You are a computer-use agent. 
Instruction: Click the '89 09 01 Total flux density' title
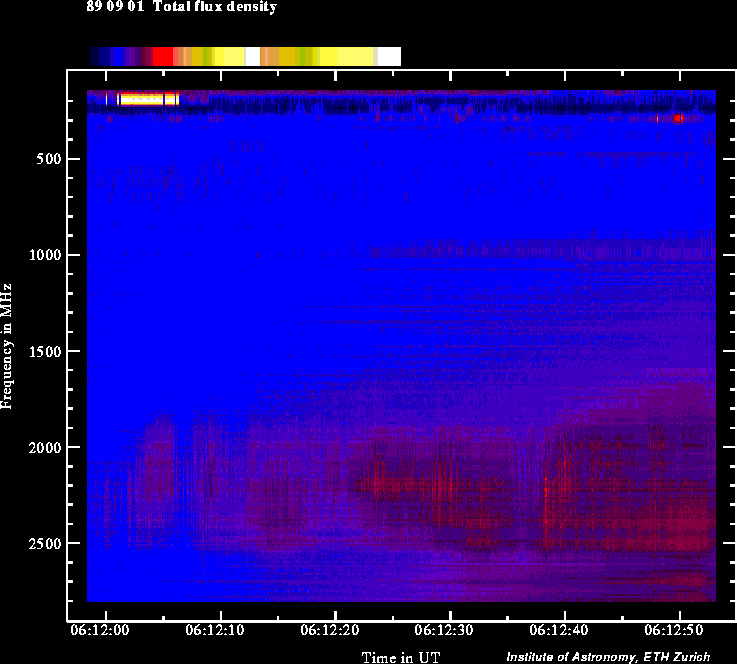(181, 7)
